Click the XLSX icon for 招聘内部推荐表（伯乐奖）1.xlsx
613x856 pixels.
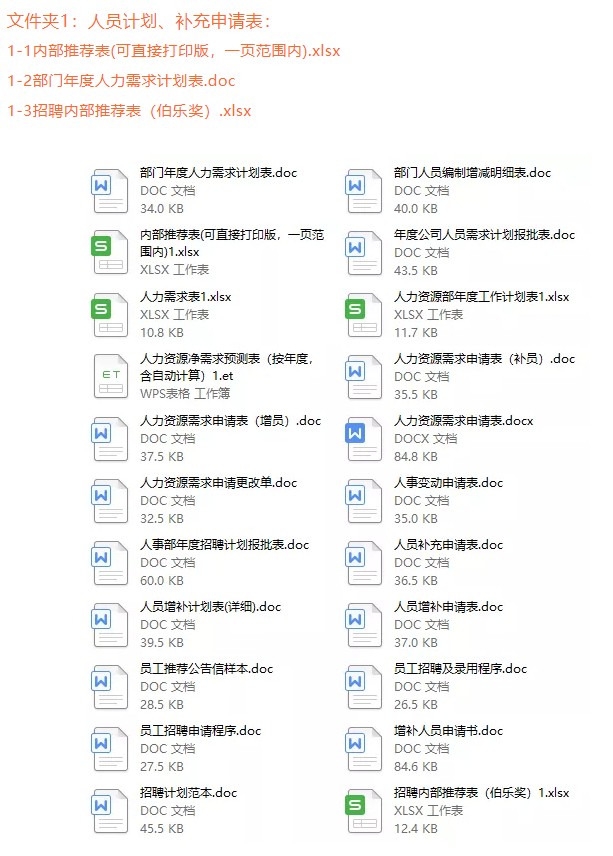pos(364,810)
